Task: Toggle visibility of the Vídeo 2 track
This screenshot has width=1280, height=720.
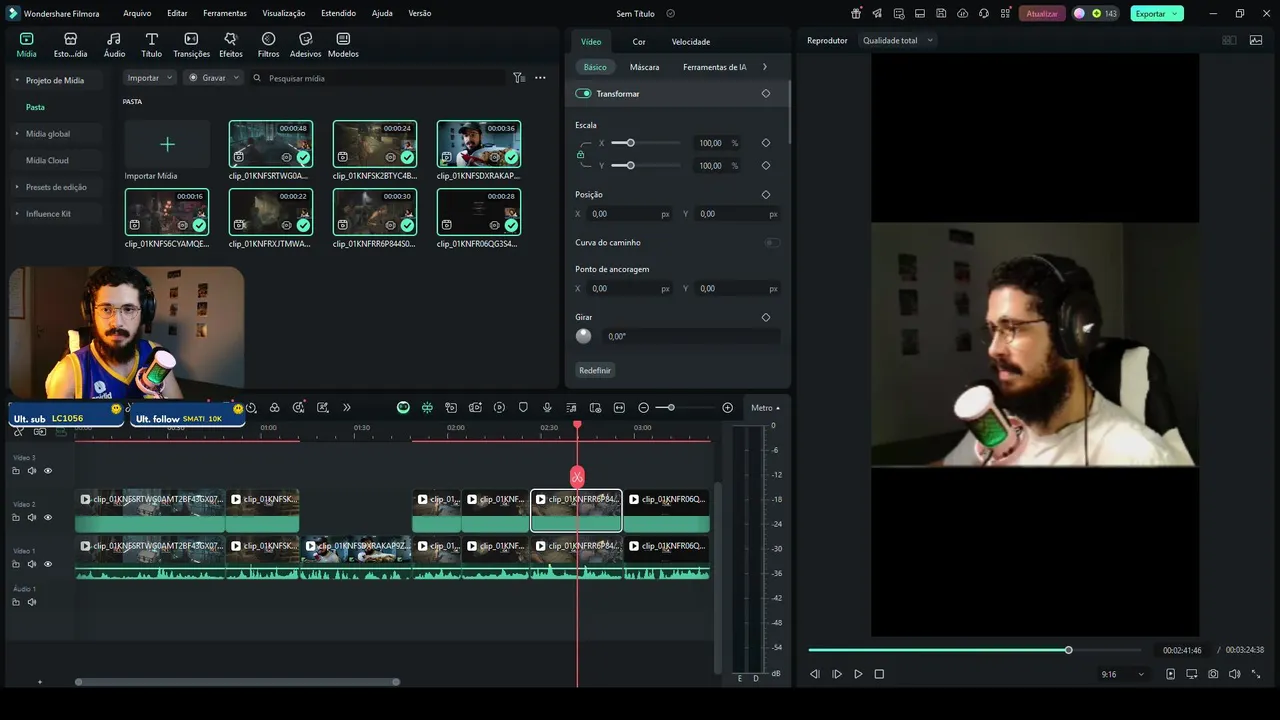Action: [47, 517]
